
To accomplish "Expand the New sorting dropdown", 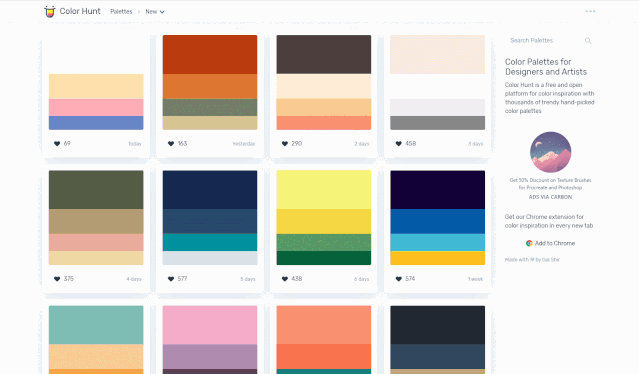I will click(x=155, y=12).
